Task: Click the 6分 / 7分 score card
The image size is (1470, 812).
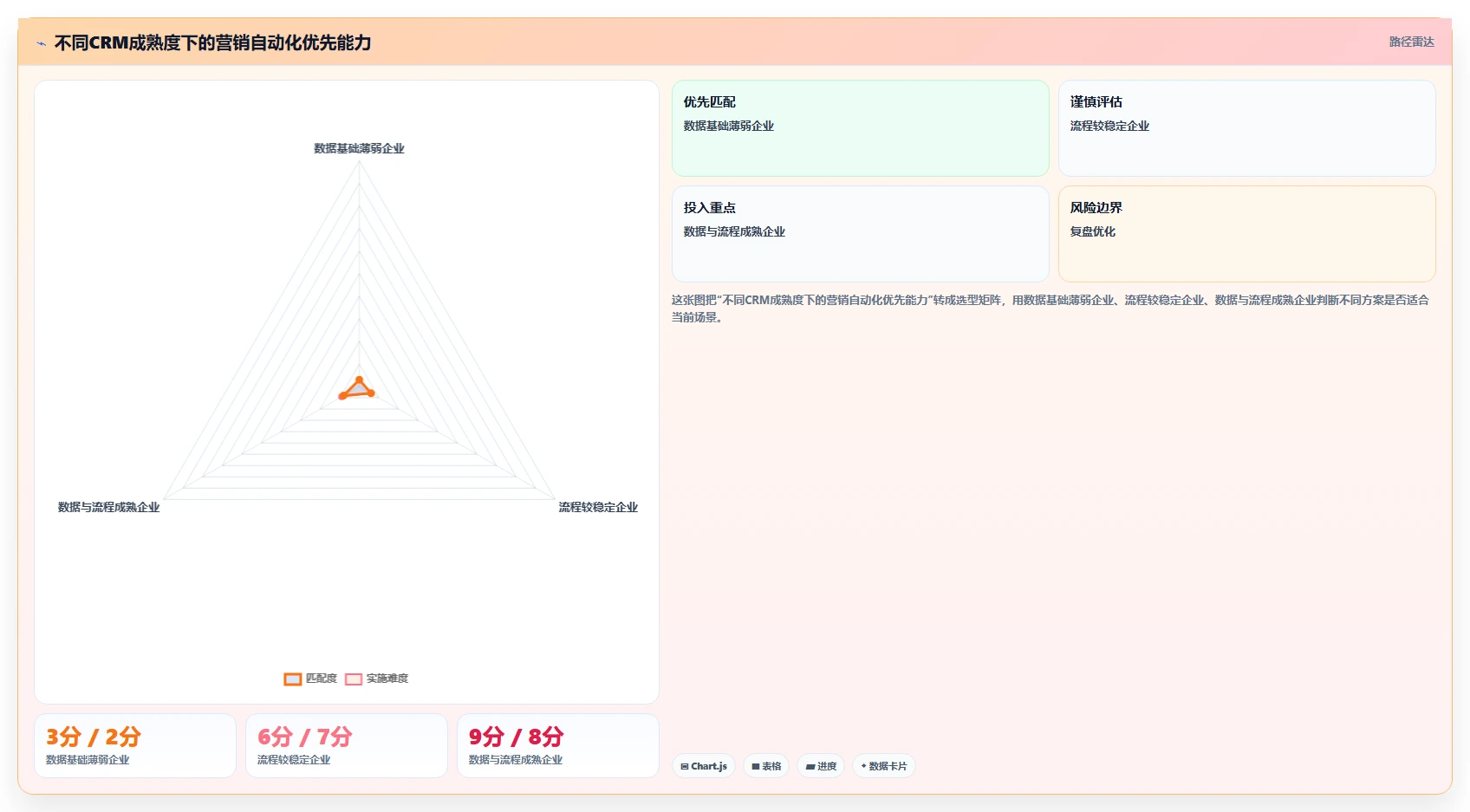Action: tap(347, 746)
